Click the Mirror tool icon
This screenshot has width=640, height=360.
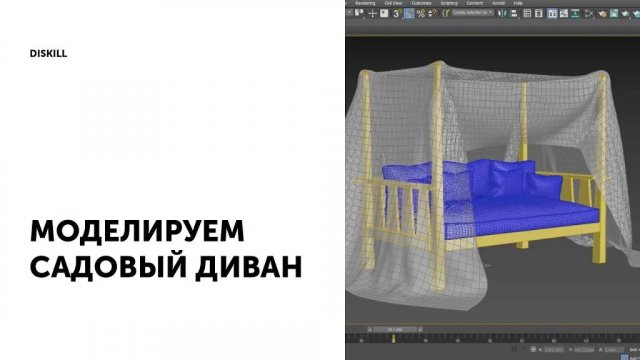pyautogui.click(x=502, y=13)
